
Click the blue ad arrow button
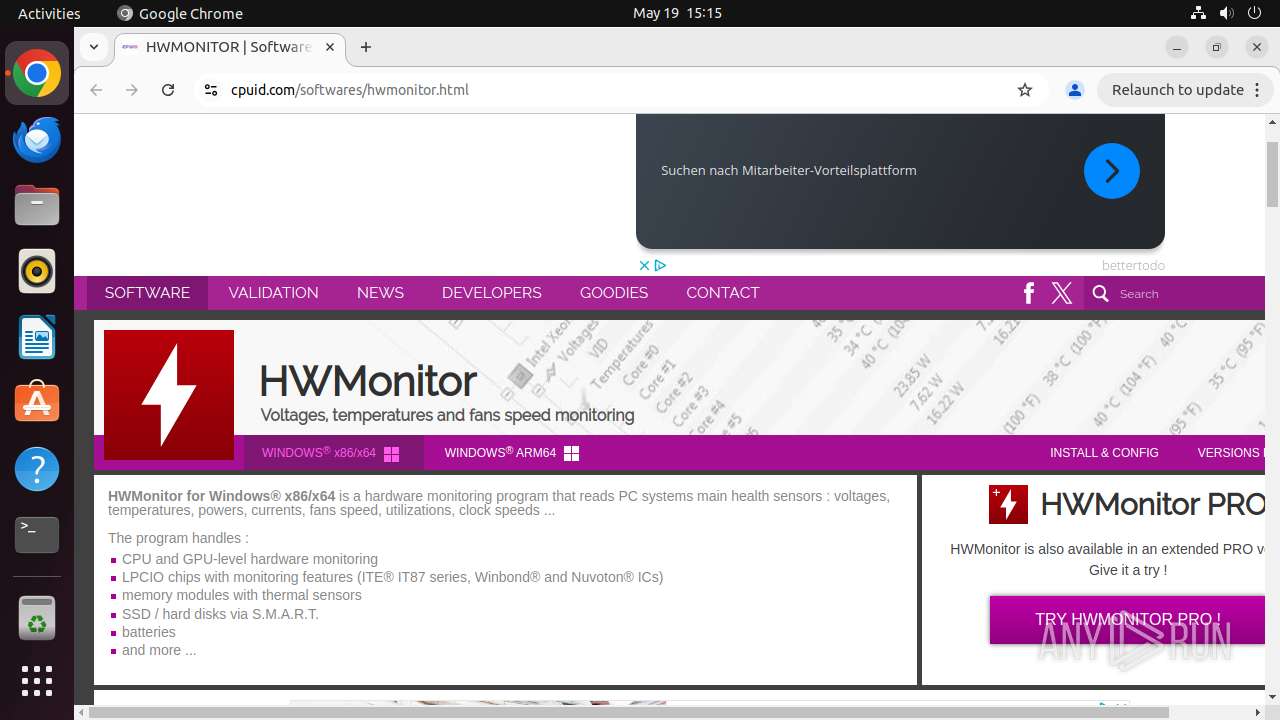pos(1112,171)
